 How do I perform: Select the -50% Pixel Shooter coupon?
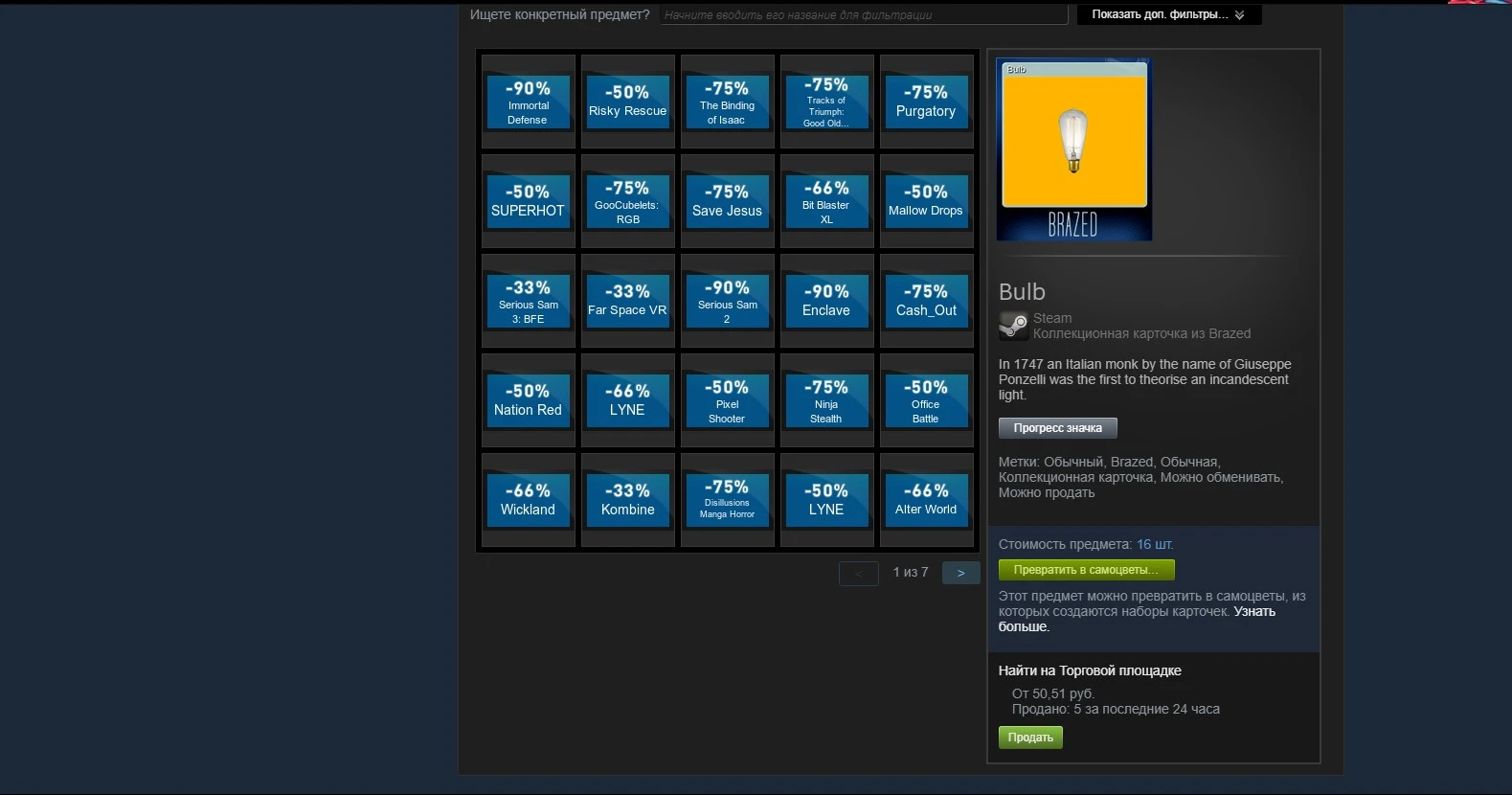tap(728, 400)
